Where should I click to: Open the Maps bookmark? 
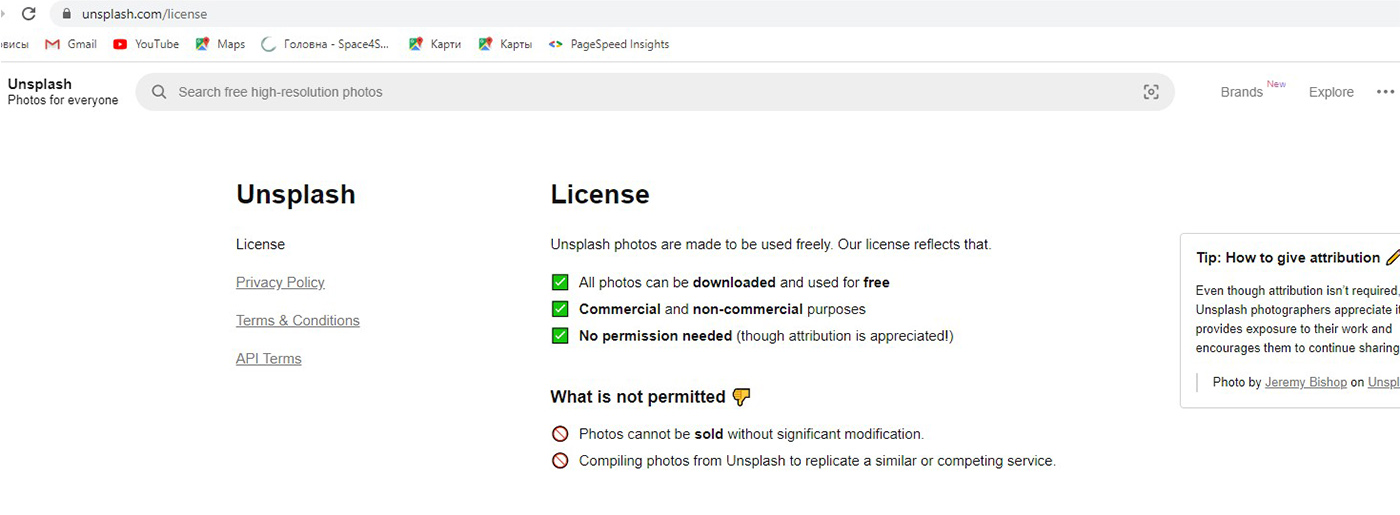coord(221,44)
